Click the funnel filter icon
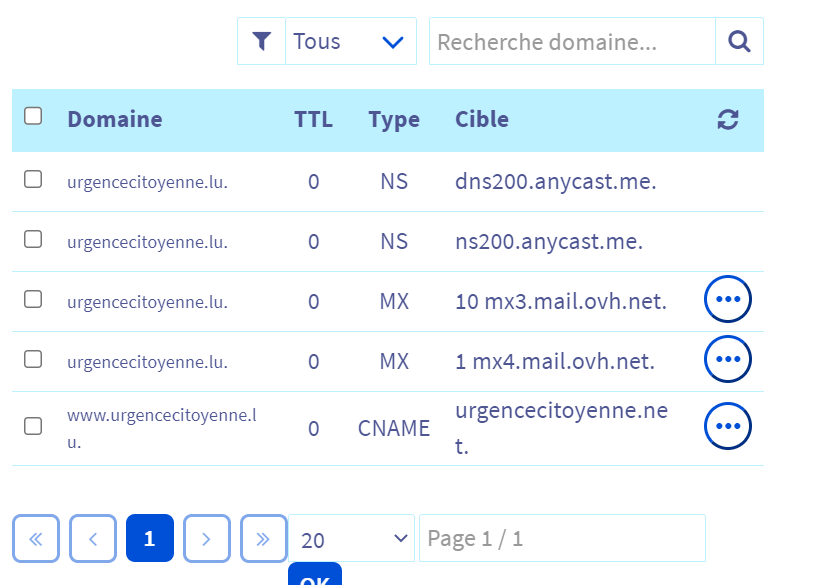The height and width of the screenshot is (585, 832). 261,41
